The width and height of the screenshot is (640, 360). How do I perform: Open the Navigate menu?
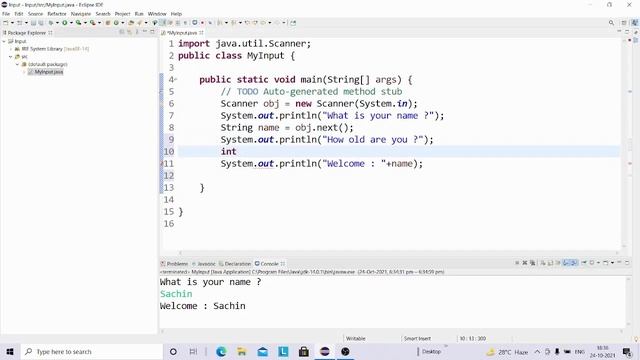click(81, 13)
